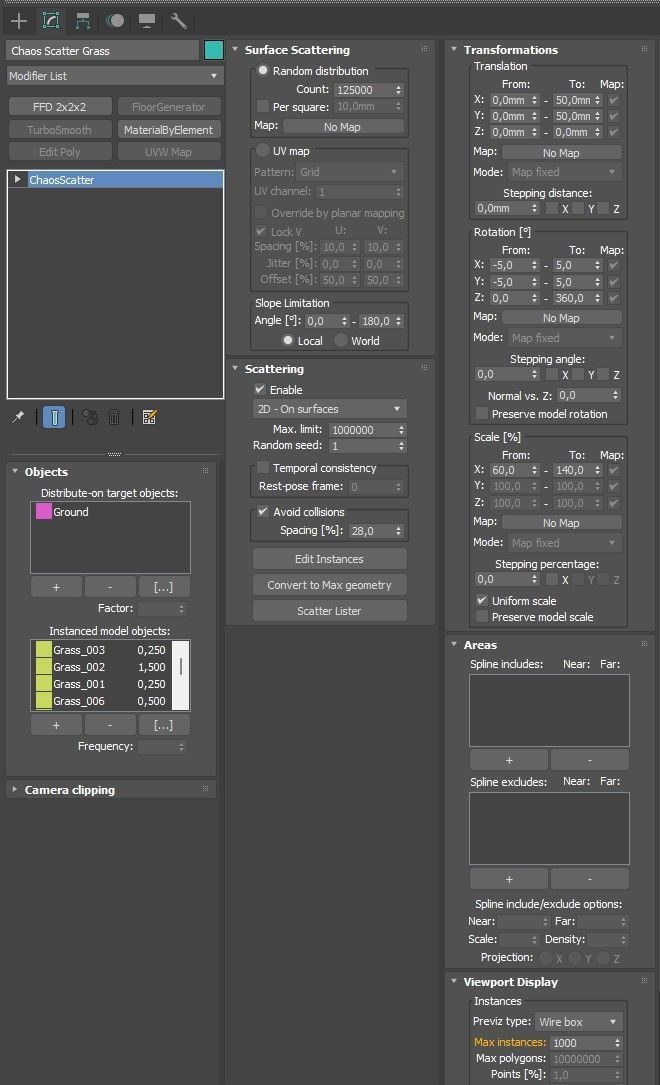Click the MaterialByElement modifier button
Image resolution: width=660 pixels, height=1085 pixels.
pos(169,129)
